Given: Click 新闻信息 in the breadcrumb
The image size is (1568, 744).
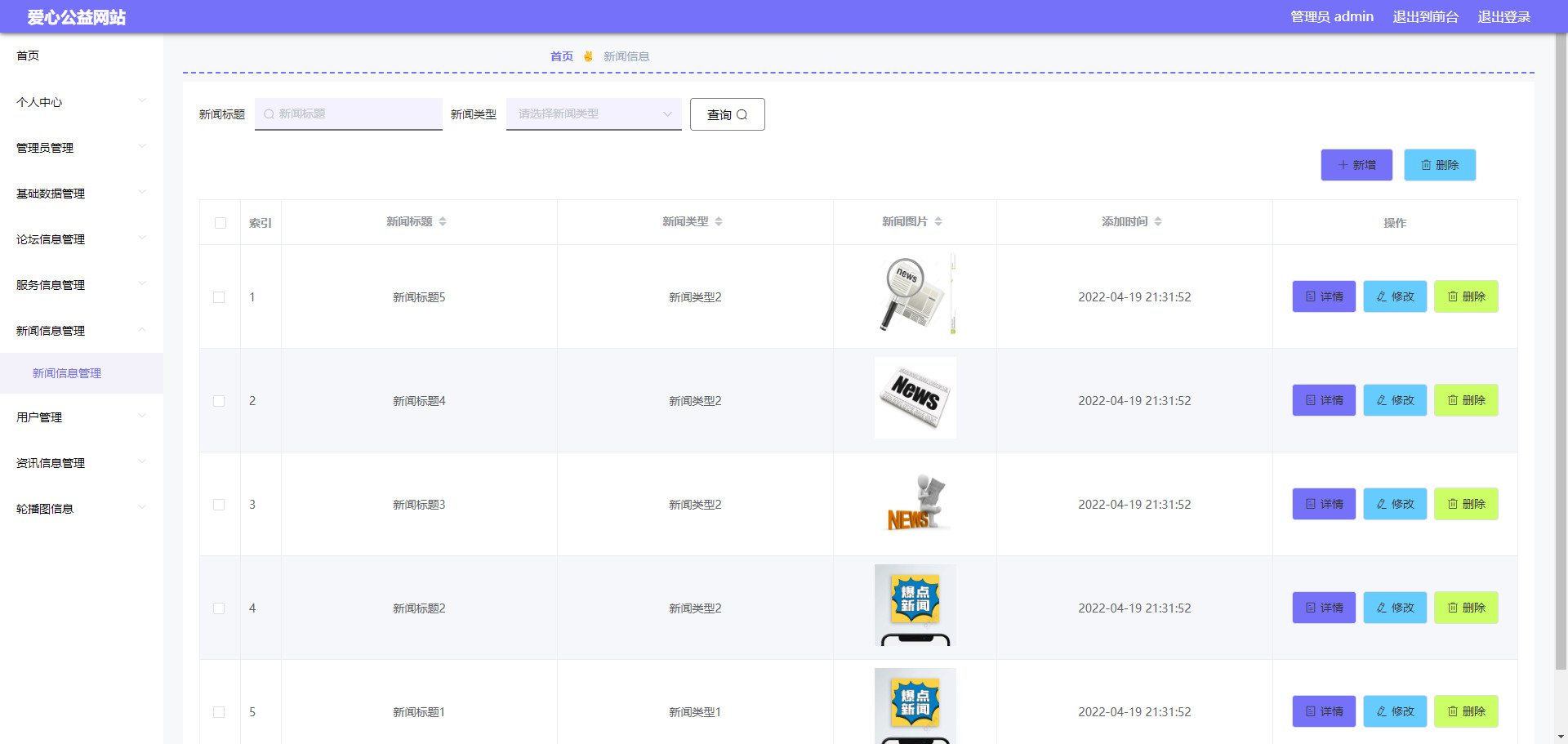Looking at the screenshot, I should point(626,56).
